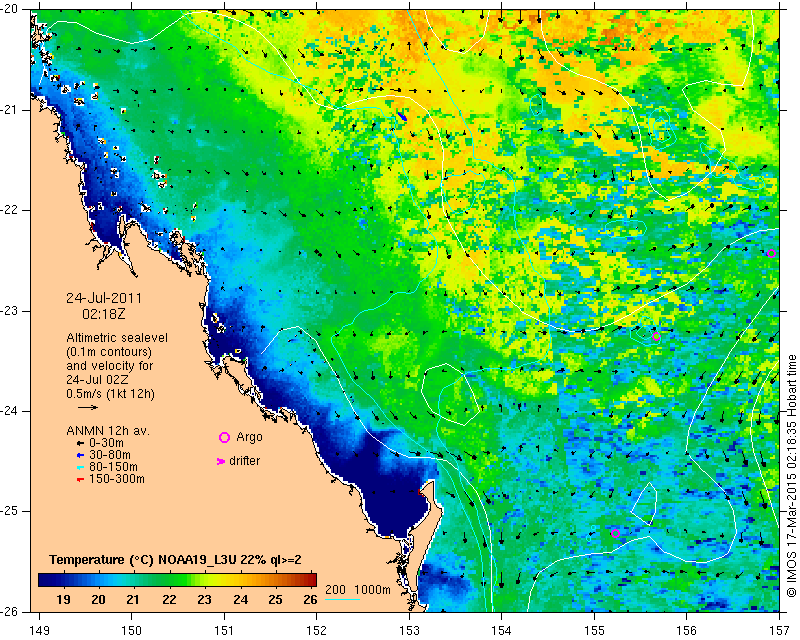Click the 'drifter' legend label

pos(244,461)
